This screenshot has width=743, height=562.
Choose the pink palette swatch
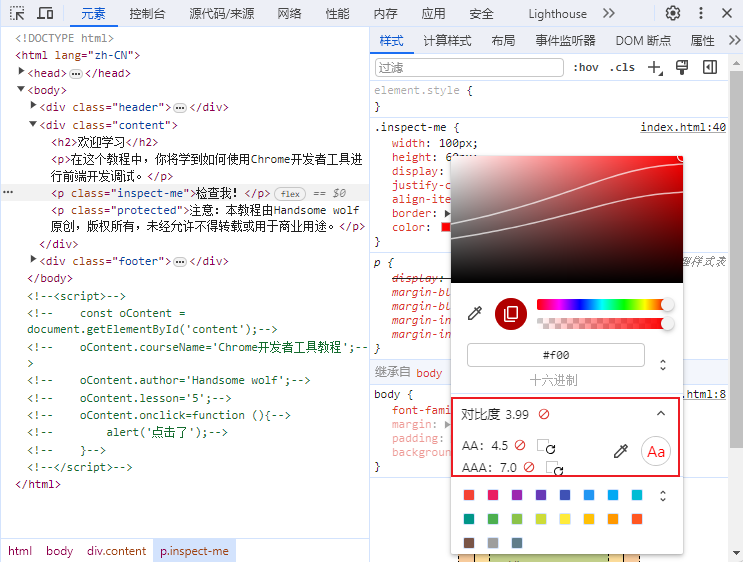[493, 495]
